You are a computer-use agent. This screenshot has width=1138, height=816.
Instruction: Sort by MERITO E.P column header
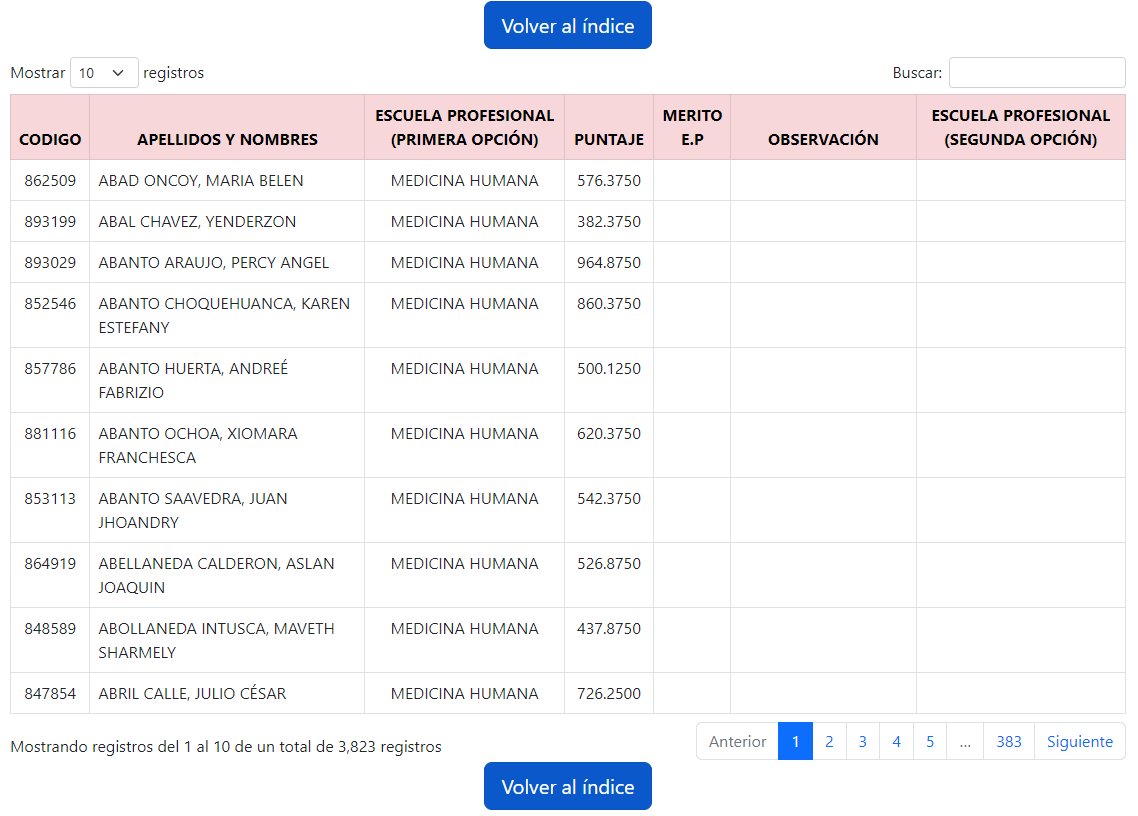[x=692, y=127]
